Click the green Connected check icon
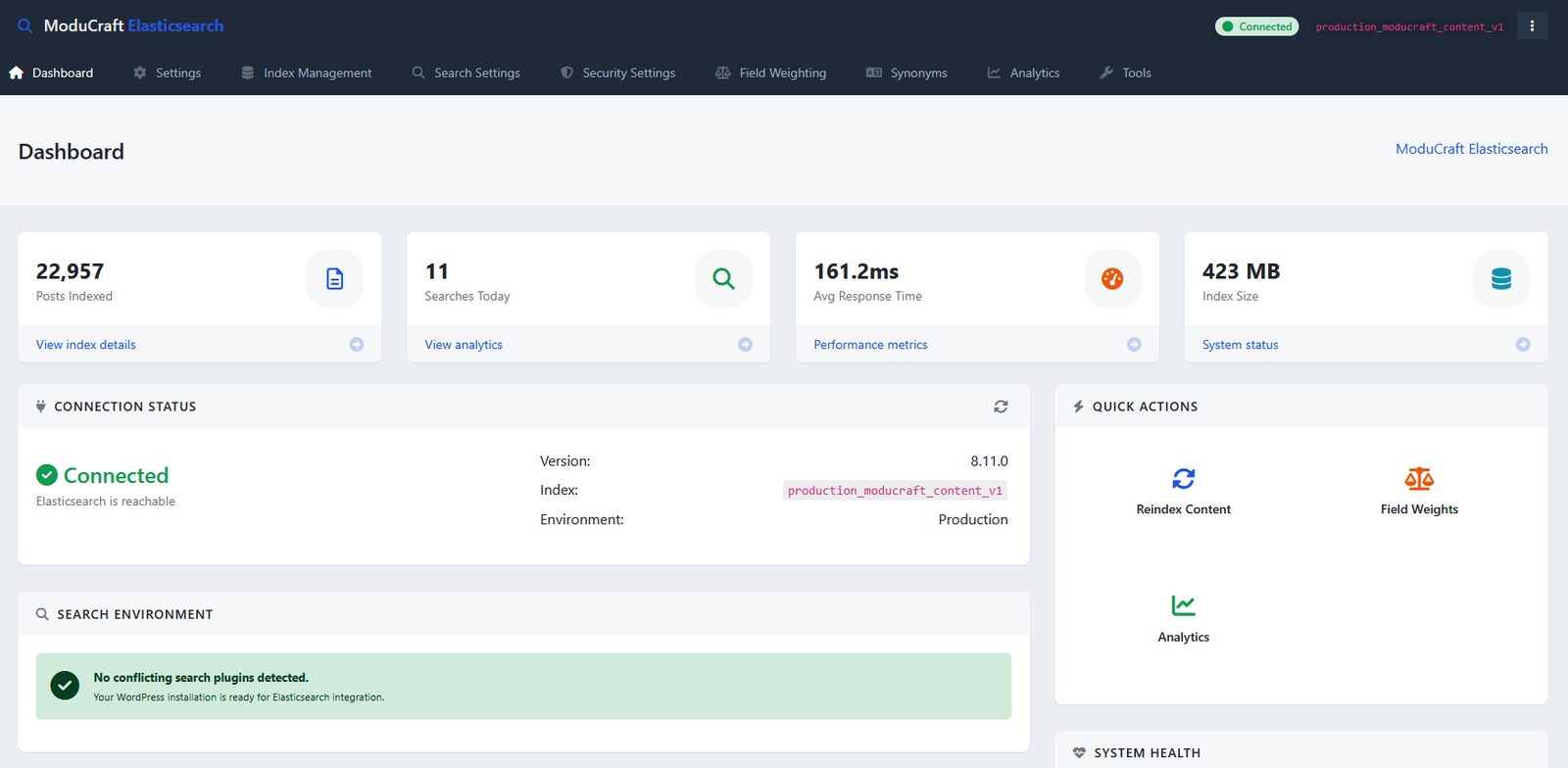Viewport: 1568px width, 768px height. tap(47, 475)
